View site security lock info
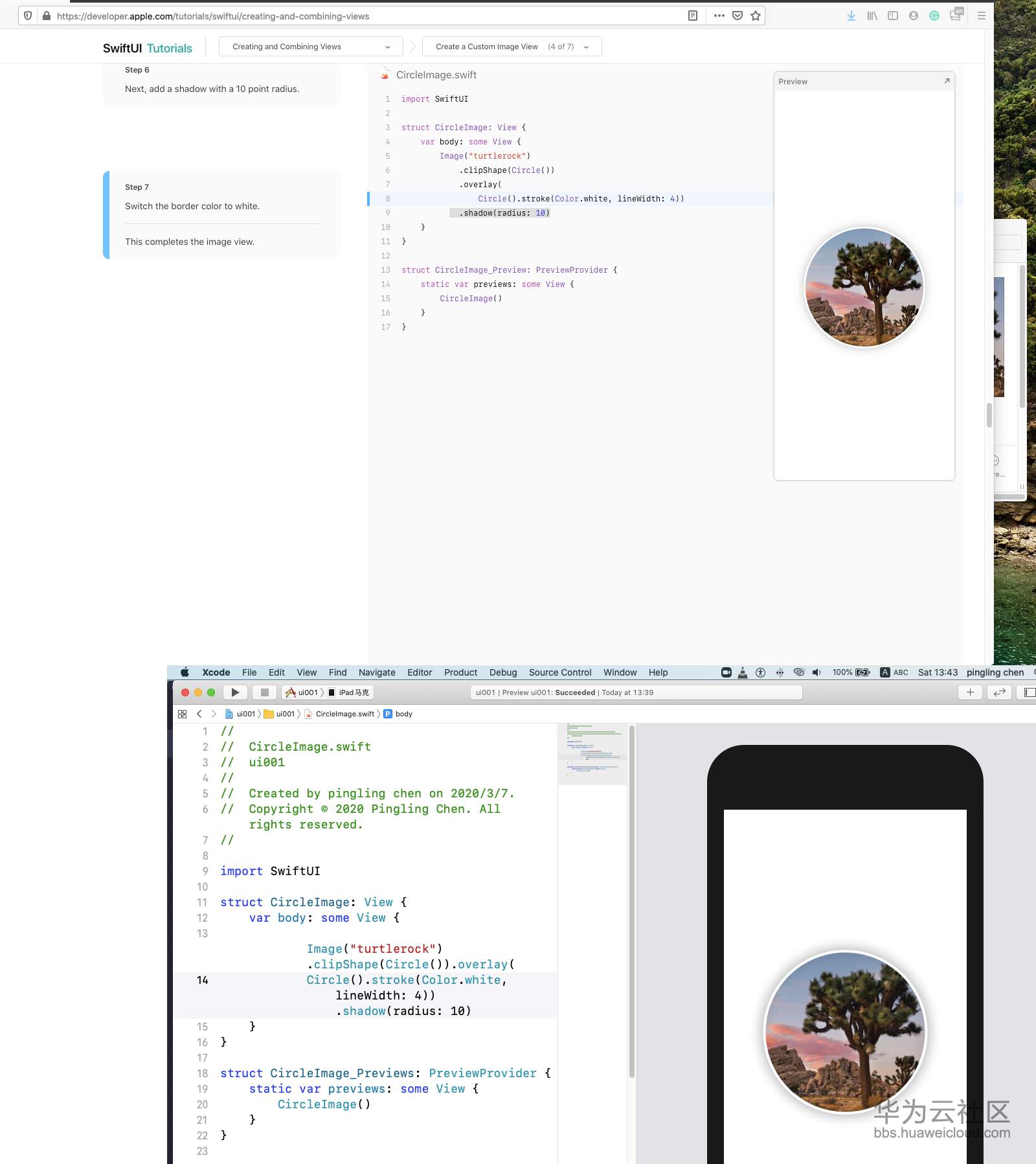 [47, 16]
